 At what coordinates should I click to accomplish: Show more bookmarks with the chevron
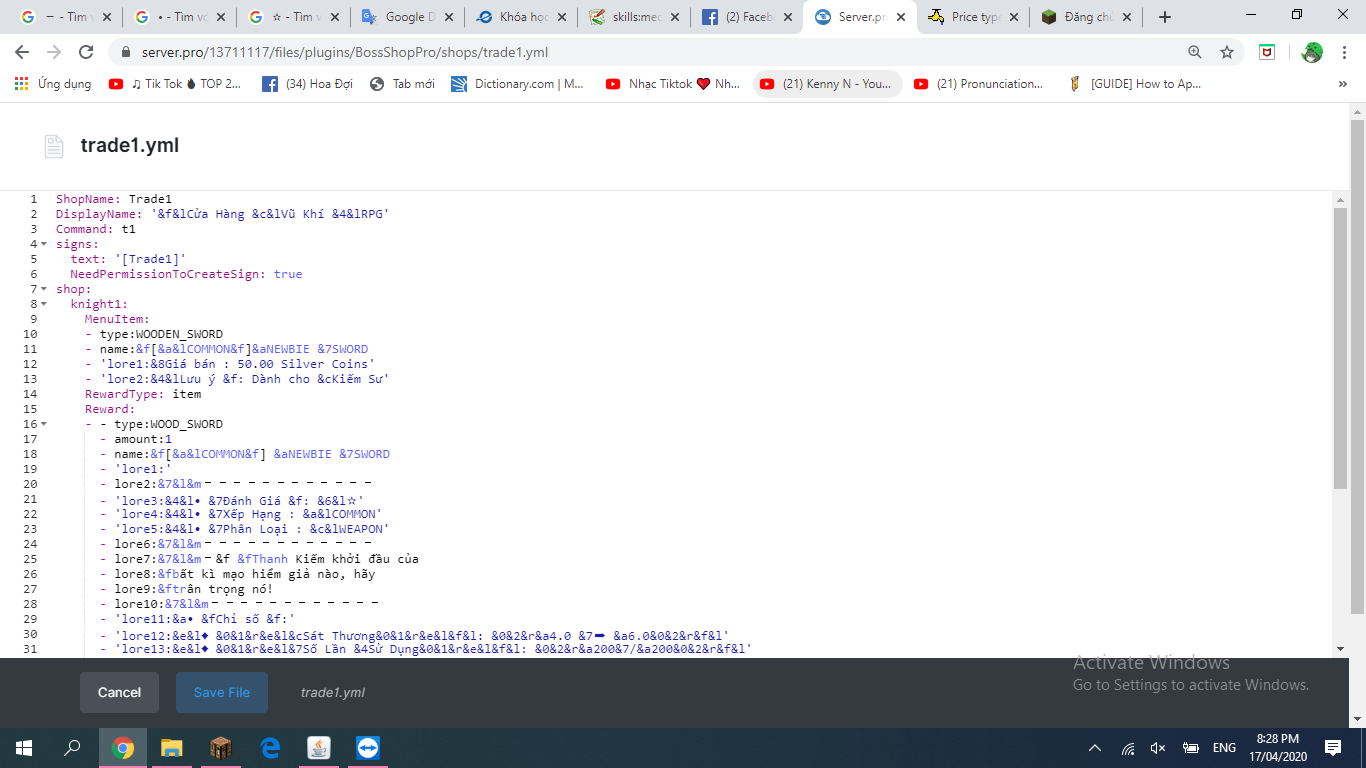coord(1342,84)
